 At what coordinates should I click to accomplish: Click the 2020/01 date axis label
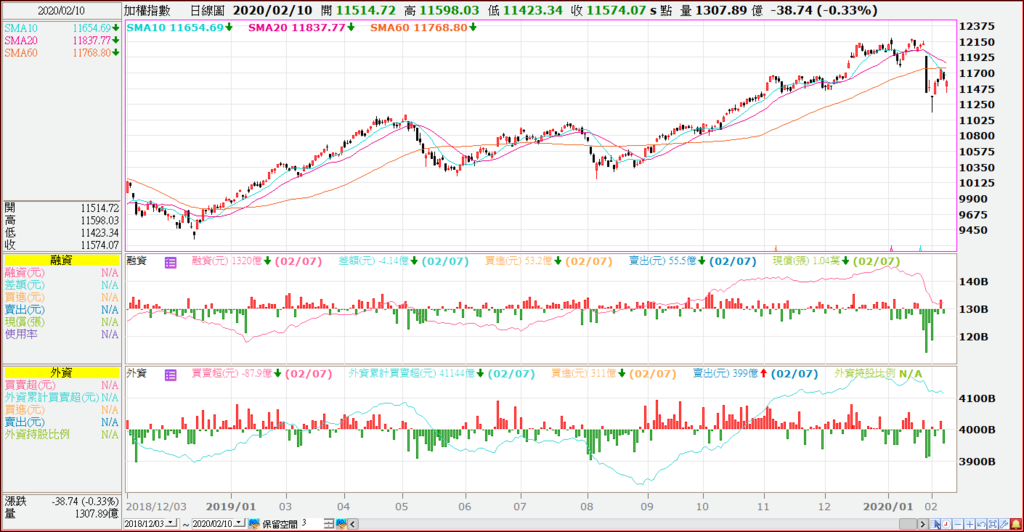point(888,507)
